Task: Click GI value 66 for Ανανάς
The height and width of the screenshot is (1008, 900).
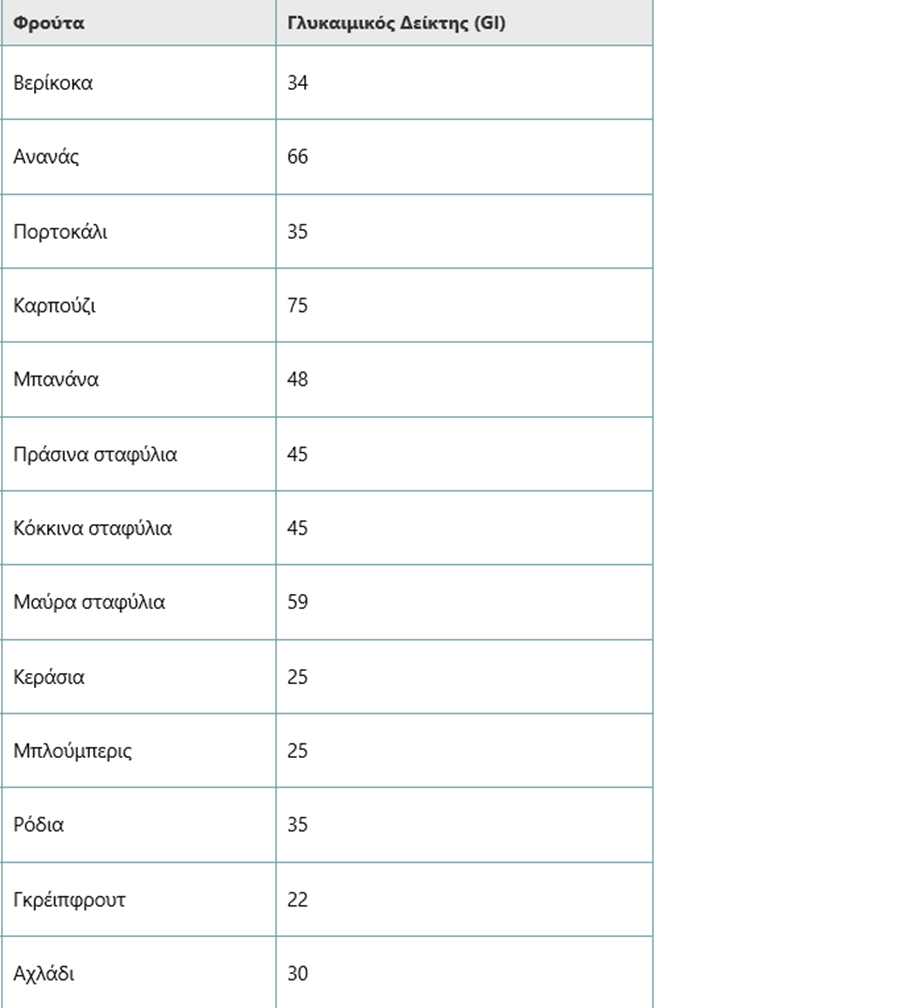Action: pos(298,157)
